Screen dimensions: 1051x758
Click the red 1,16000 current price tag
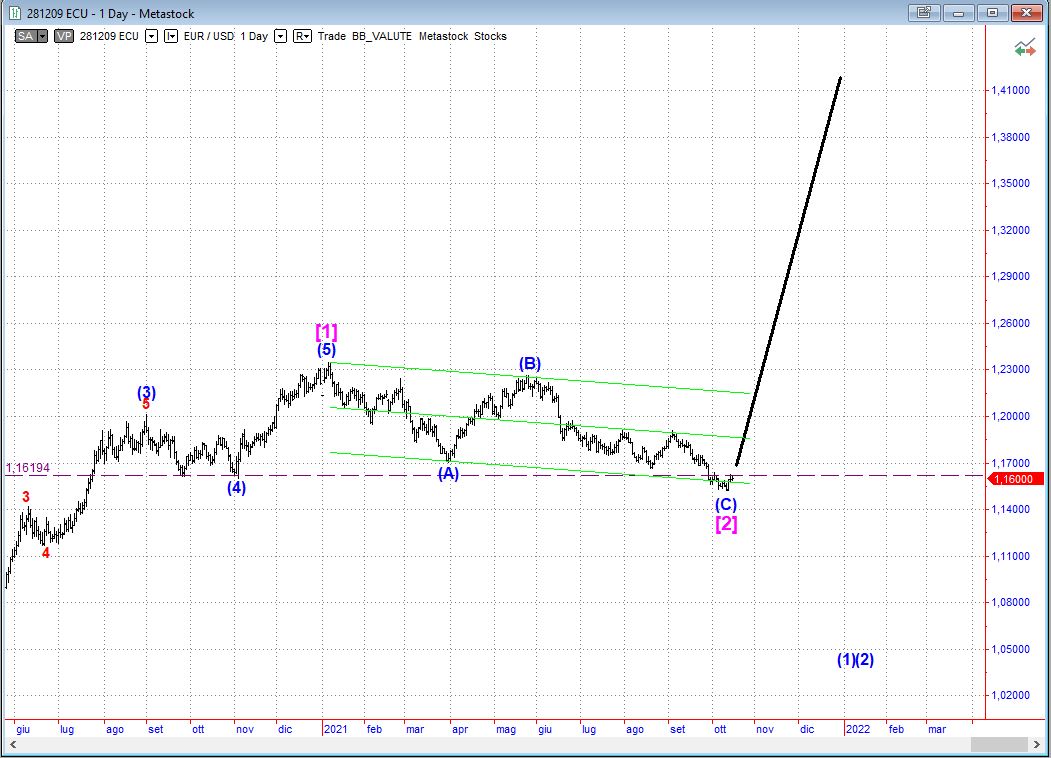point(1017,479)
